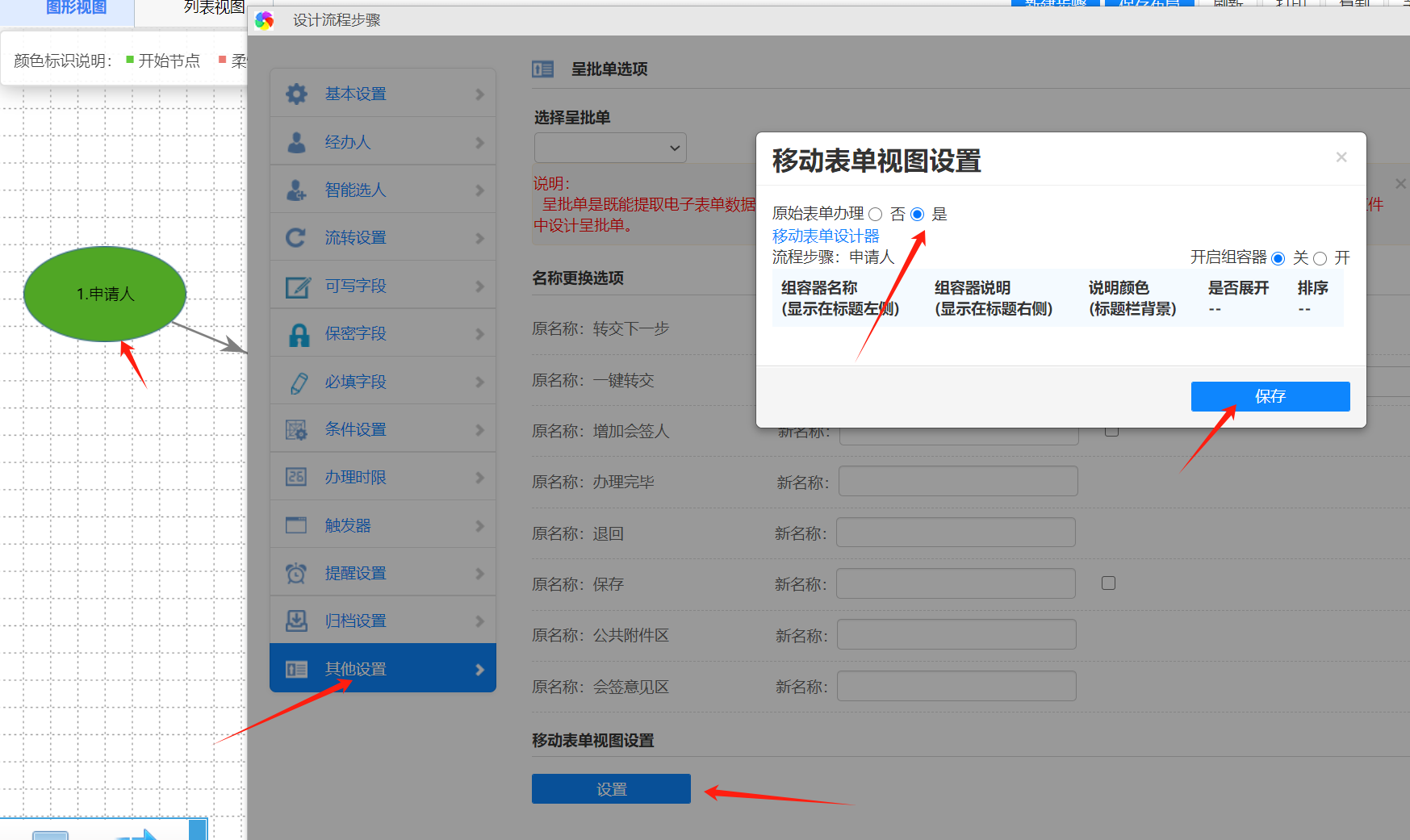The height and width of the screenshot is (840, 1410).
Task: Click the smart-select person icon beside 智能选人
Action: (x=296, y=190)
